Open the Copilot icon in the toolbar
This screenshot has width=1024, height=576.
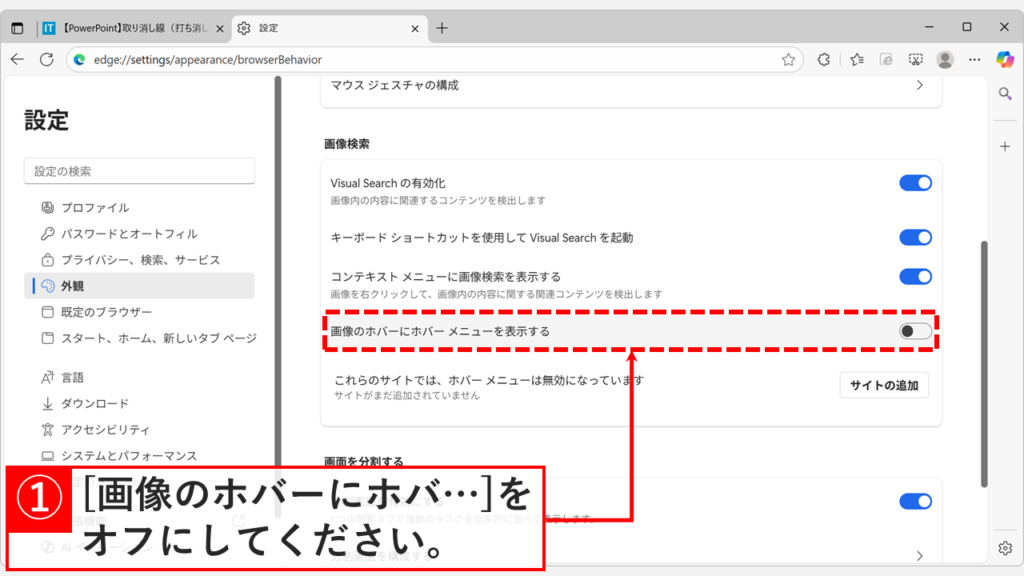[x=1003, y=59]
